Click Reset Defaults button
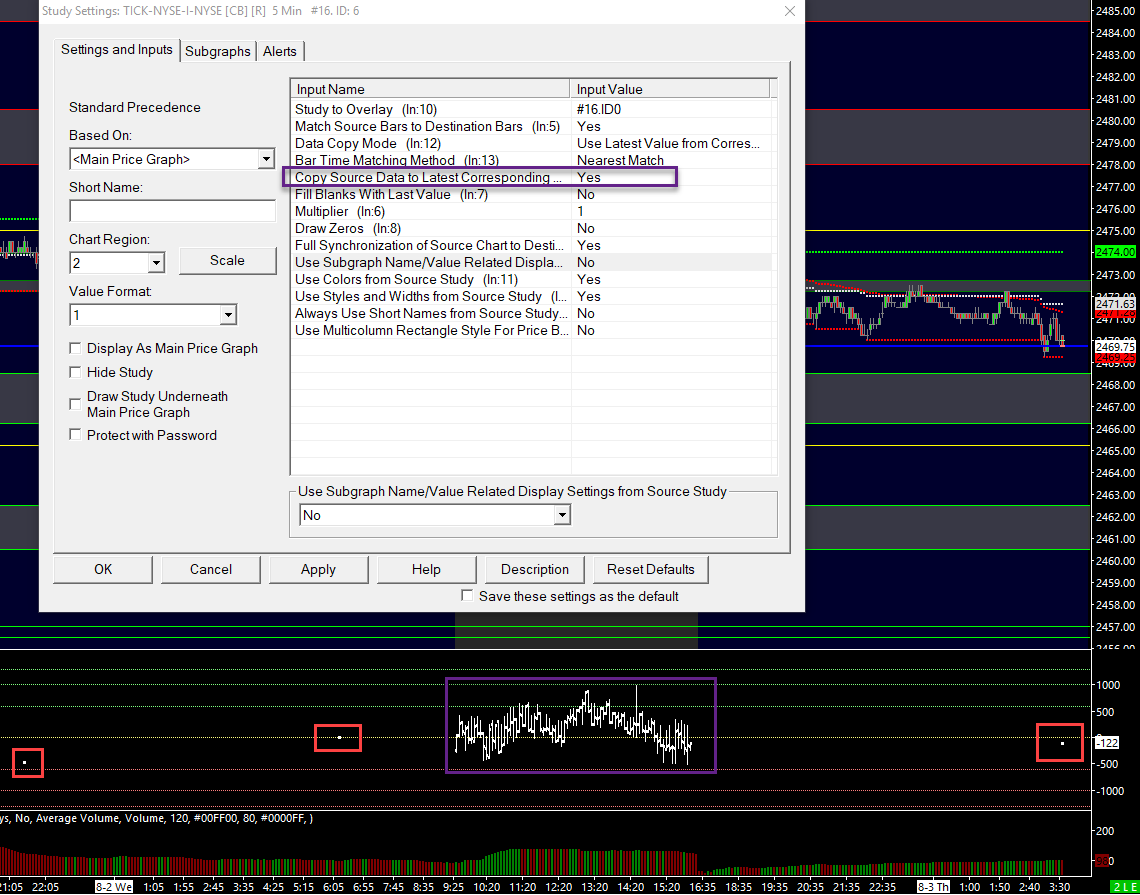Image resolution: width=1140 pixels, height=895 pixels. [651, 569]
